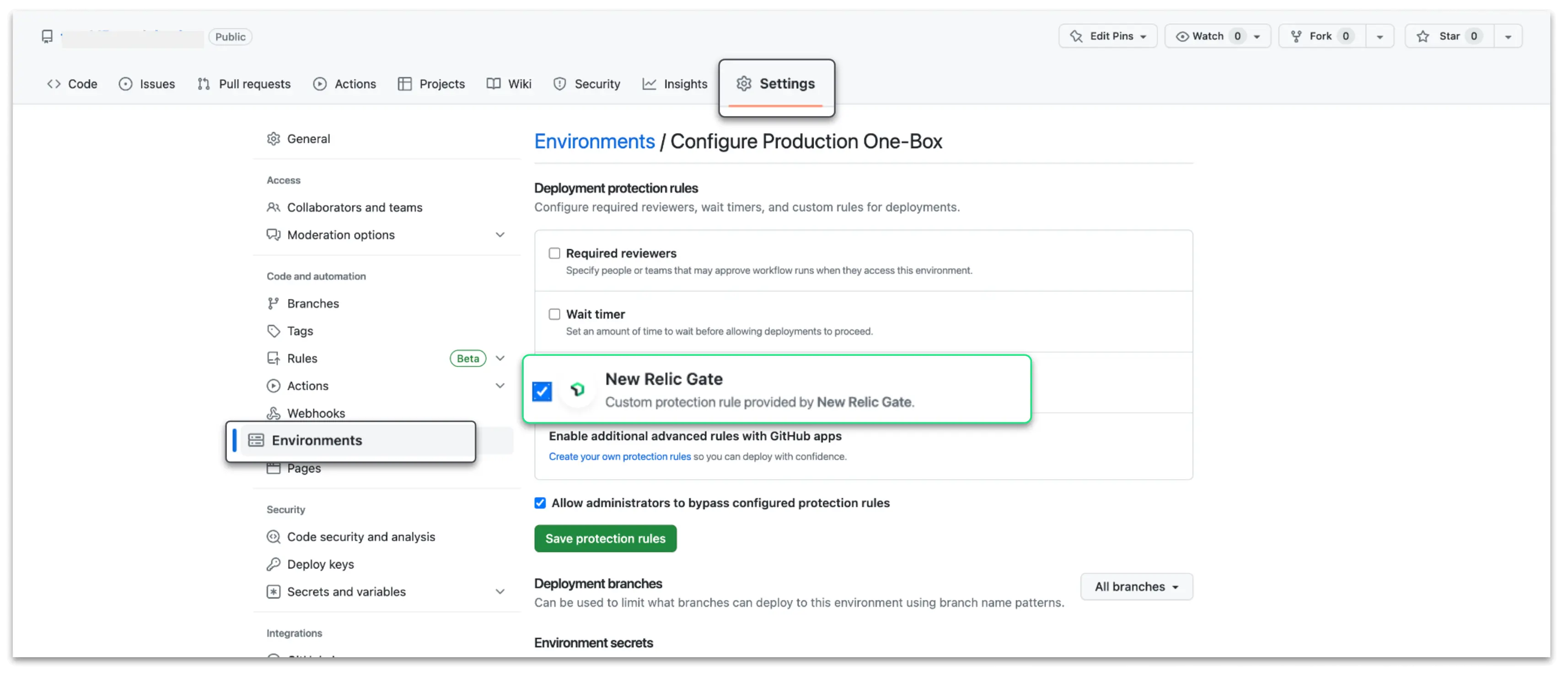The width and height of the screenshot is (1568, 675).
Task: Click the Deploy keys icon
Action: tap(274, 564)
